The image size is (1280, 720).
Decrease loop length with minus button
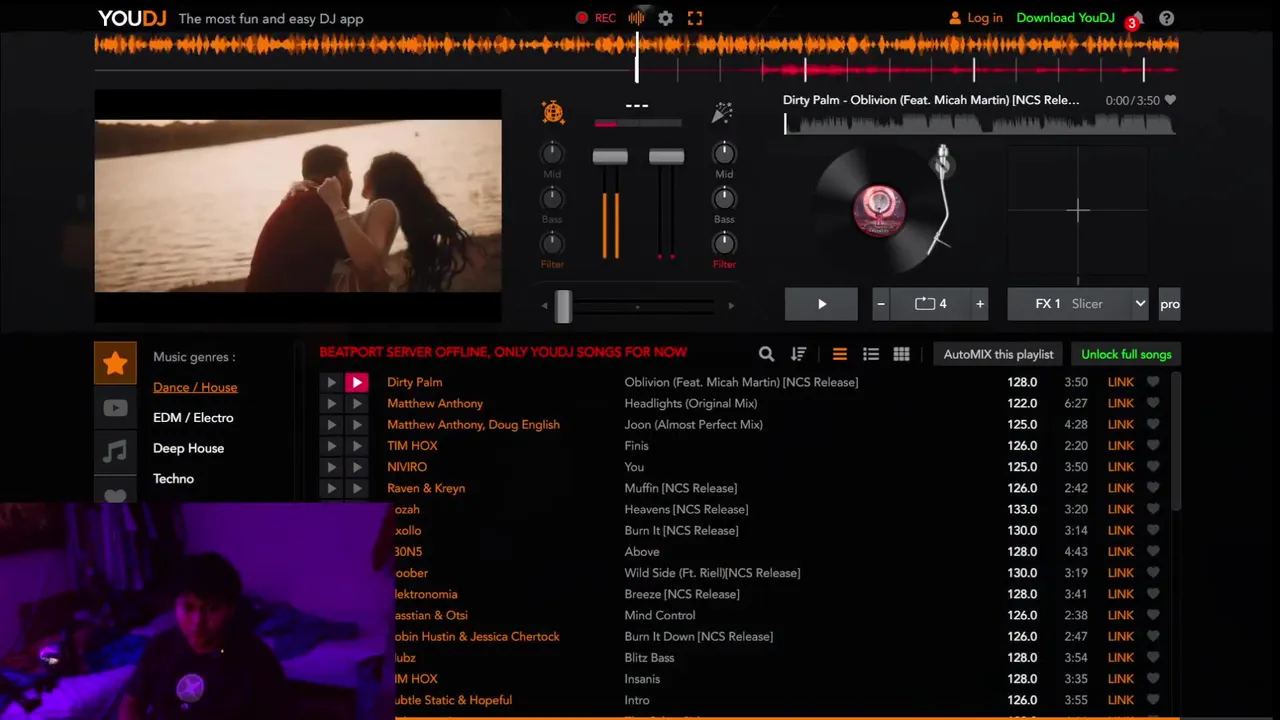click(x=880, y=304)
